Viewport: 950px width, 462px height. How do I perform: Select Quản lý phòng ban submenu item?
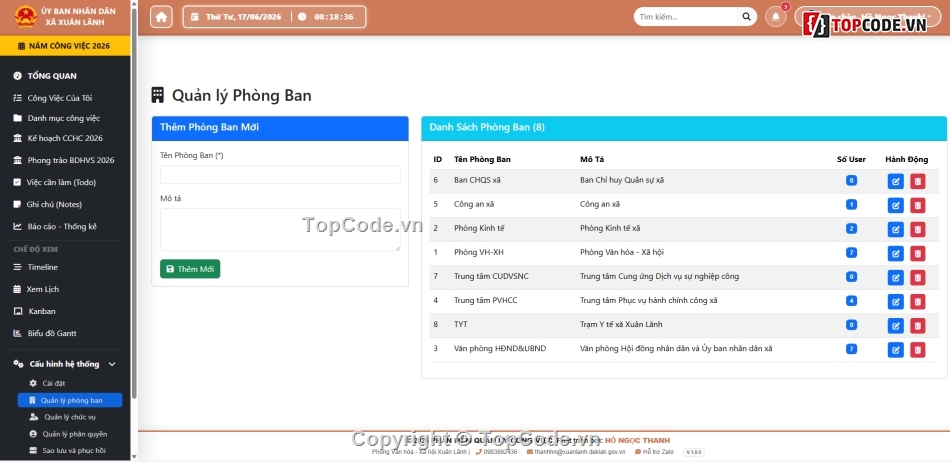pyautogui.click(x=70, y=400)
